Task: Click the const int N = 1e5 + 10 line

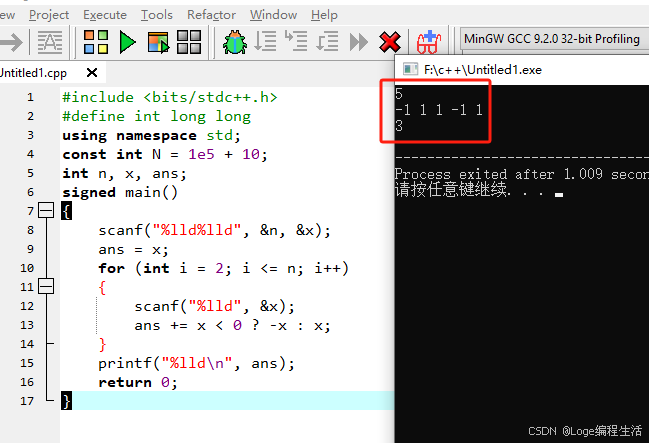Action: point(165,154)
